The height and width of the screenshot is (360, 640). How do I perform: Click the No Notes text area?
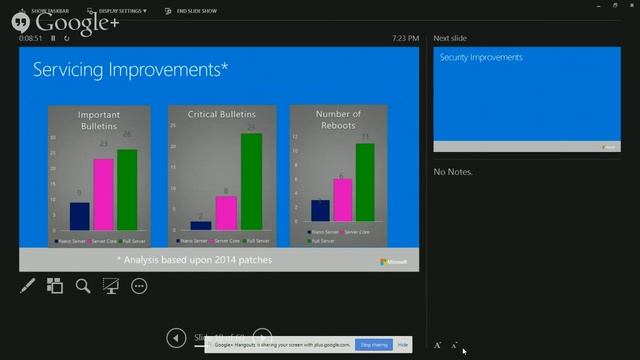click(453, 172)
